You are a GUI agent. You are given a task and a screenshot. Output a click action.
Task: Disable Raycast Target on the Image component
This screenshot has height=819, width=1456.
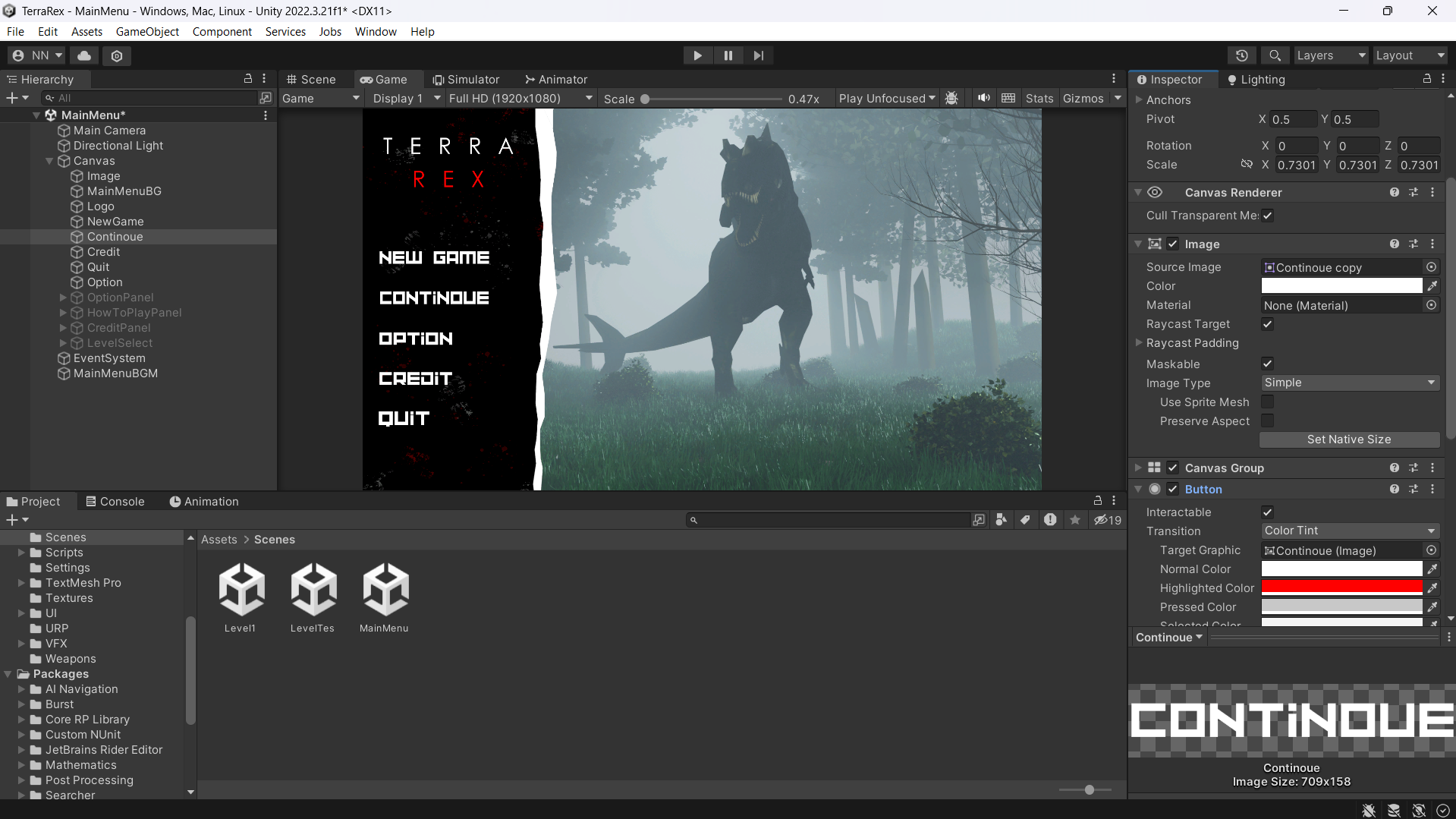pyautogui.click(x=1267, y=324)
